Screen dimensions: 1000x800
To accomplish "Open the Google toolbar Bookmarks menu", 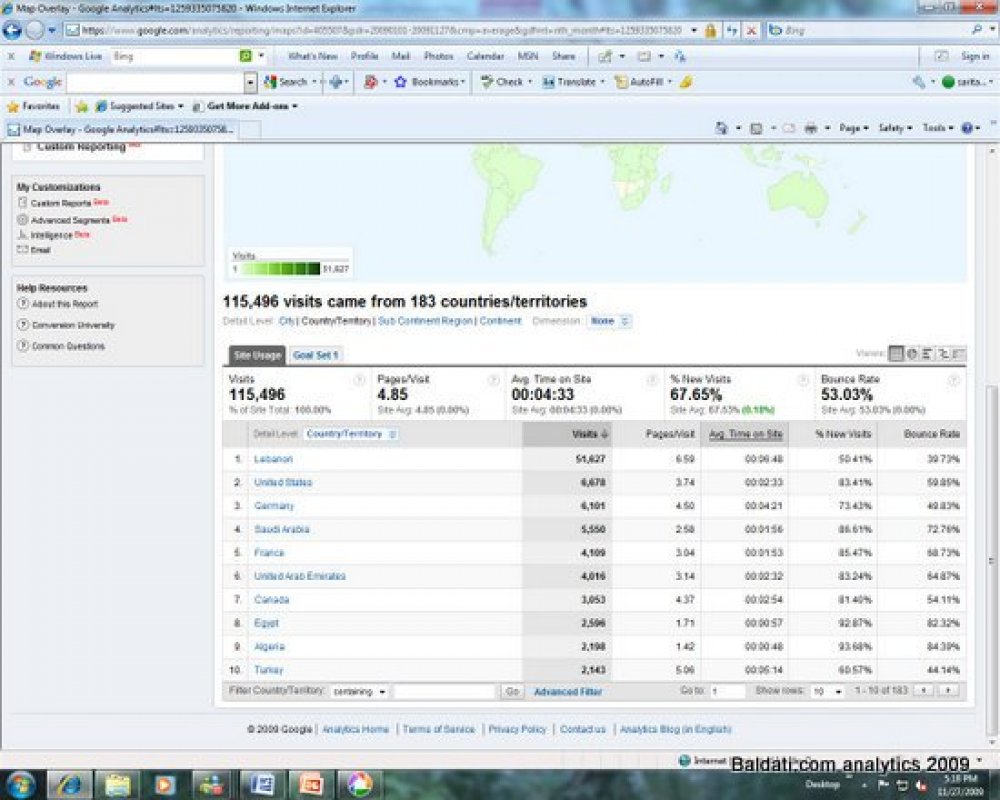I will [x=430, y=82].
